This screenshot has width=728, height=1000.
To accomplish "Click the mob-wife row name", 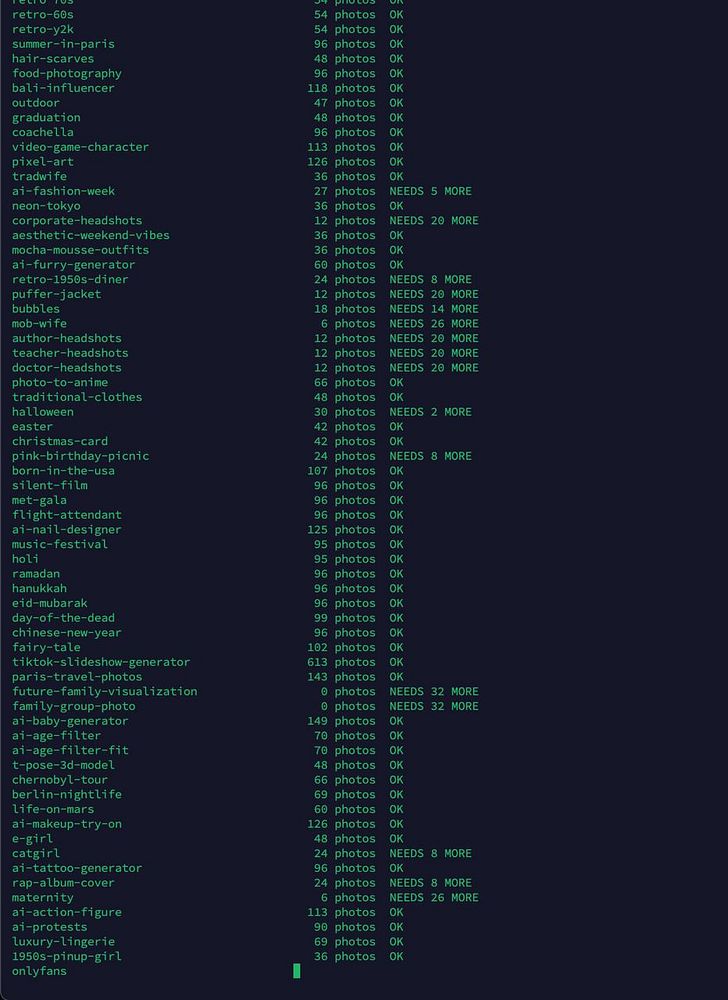I will 39,323.
